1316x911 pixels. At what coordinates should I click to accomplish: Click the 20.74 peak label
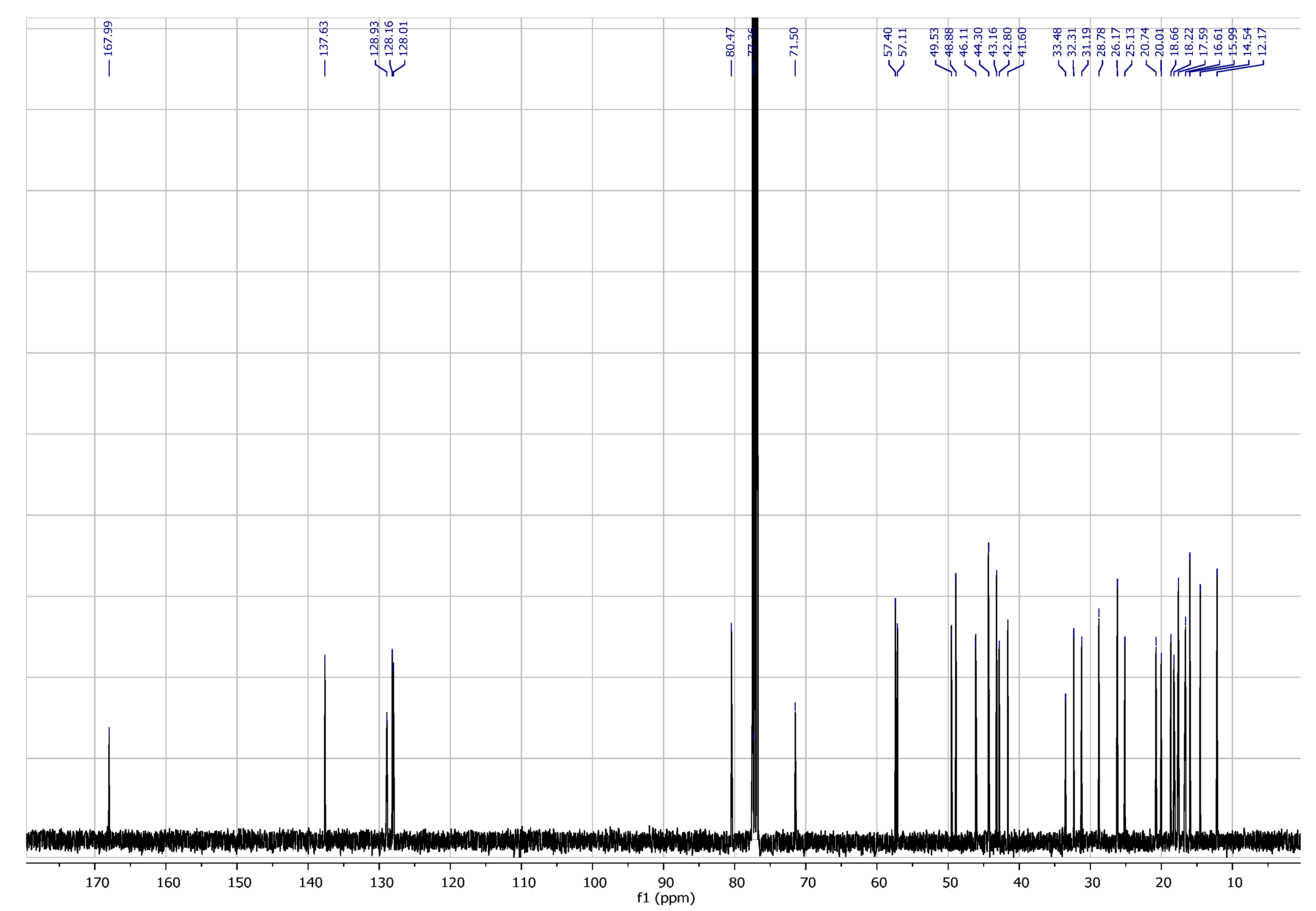(x=1145, y=42)
